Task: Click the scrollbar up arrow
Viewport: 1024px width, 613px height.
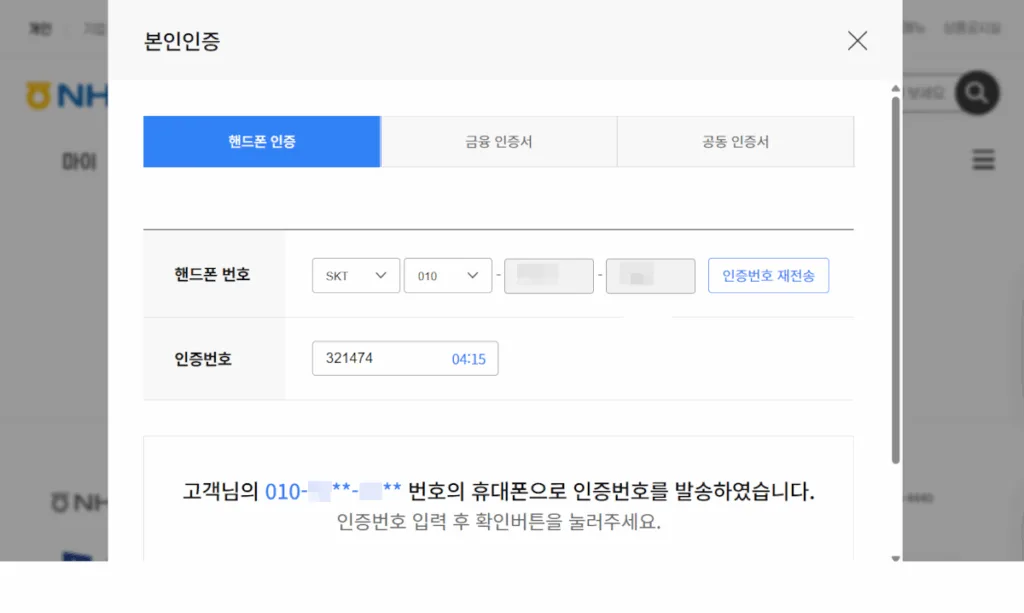Action: pyautogui.click(x=895, y=88)
